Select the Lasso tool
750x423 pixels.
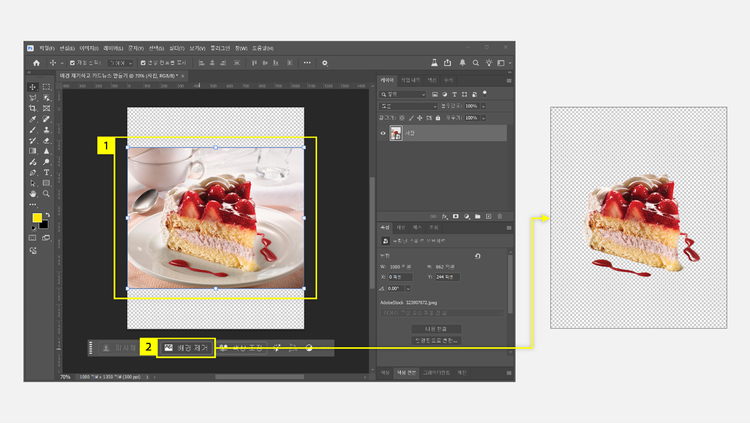click(x=33, y=98)
